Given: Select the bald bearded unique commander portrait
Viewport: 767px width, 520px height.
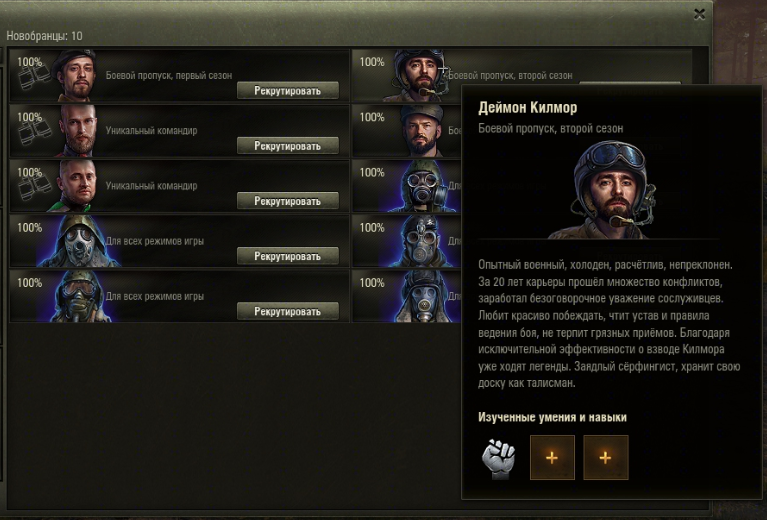Looking at the screenshot, I should [x=78, y=131].
